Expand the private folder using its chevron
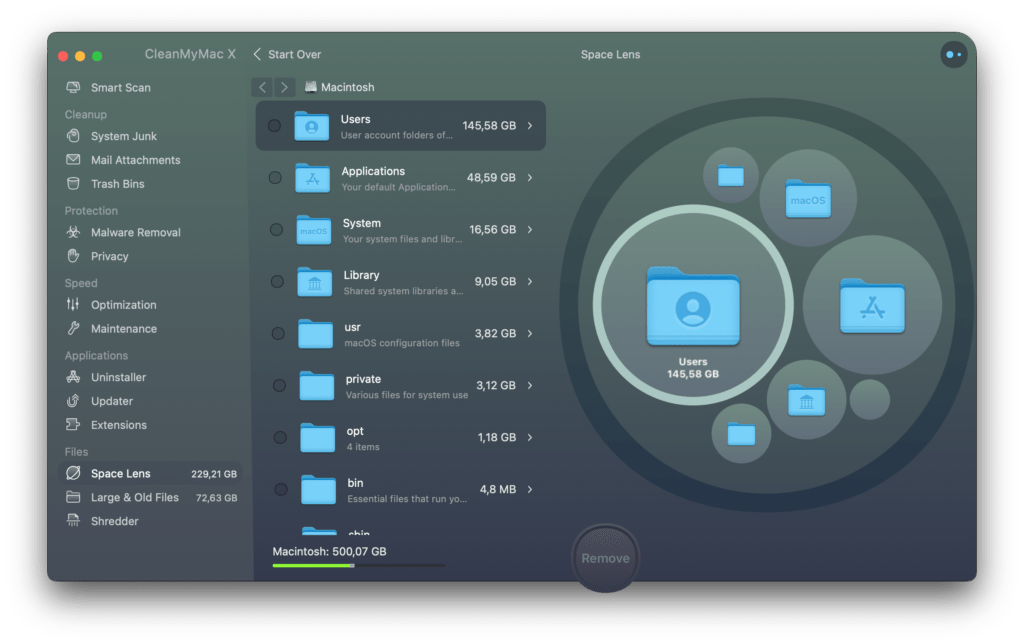1024x644 pixels. pos(530,386)
